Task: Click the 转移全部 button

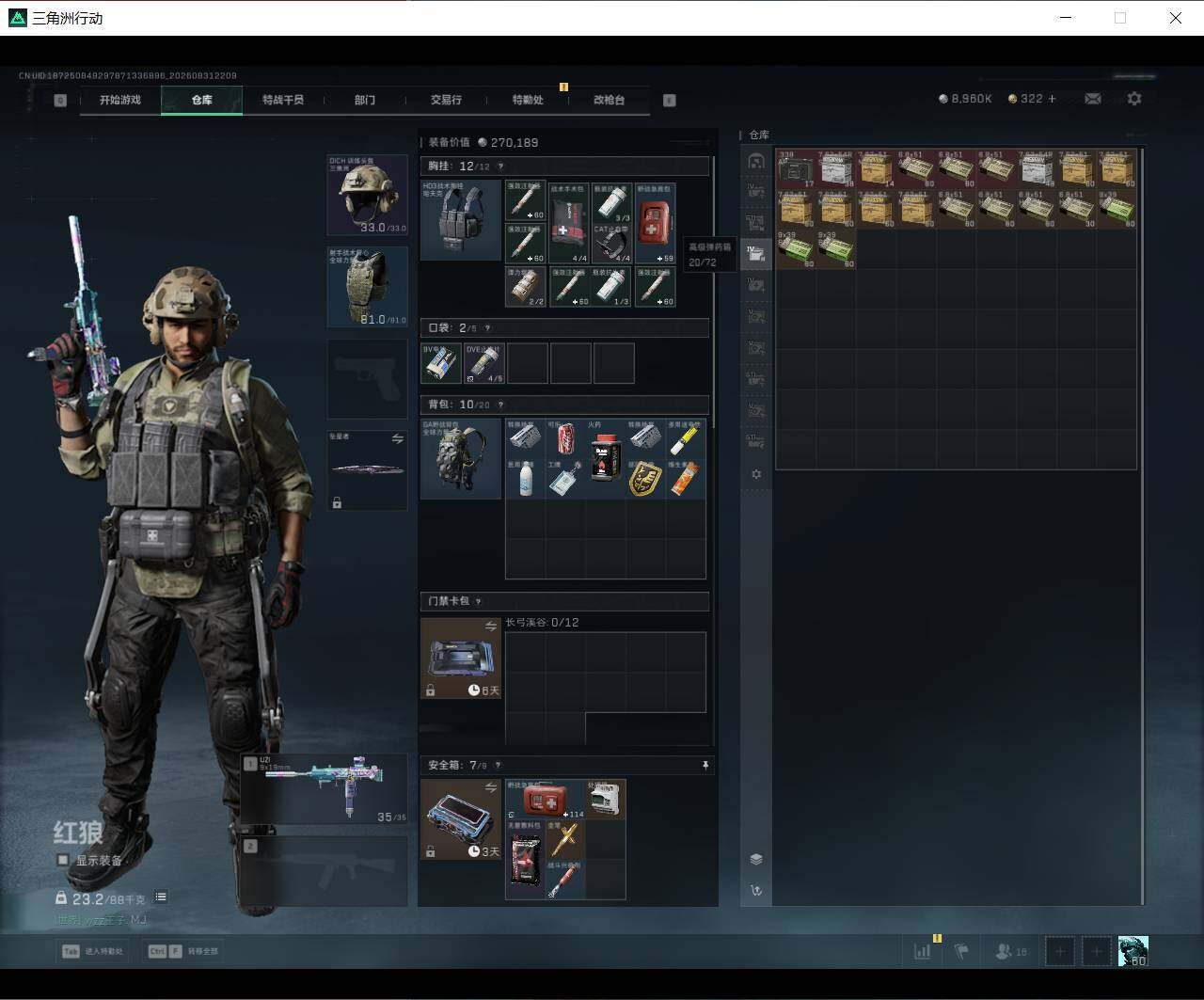Action: click(x=182, y=951)
